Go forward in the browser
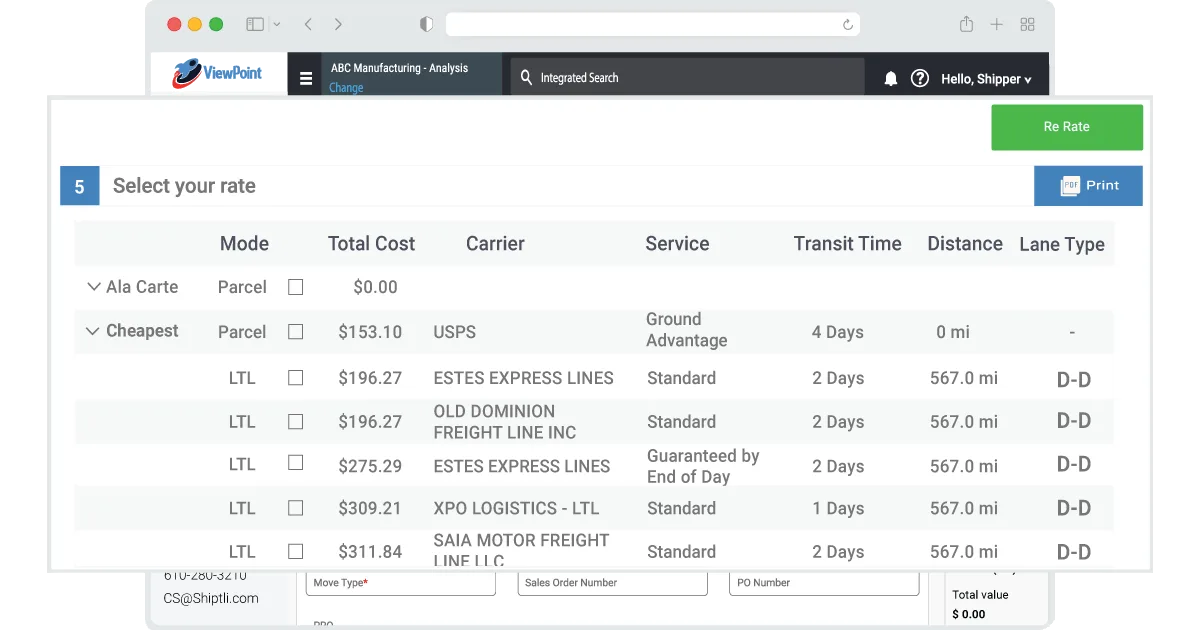The width and height of the screenshot is (1200, 630). point(338,24)
